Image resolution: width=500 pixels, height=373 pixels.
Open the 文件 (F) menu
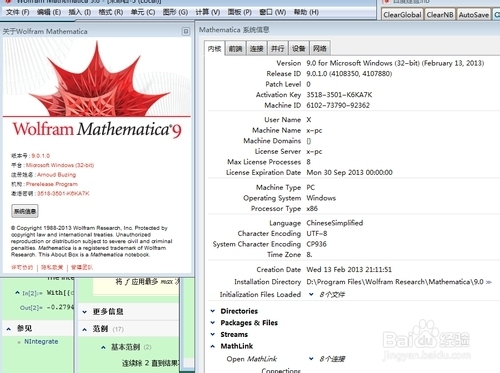point(18,12)
